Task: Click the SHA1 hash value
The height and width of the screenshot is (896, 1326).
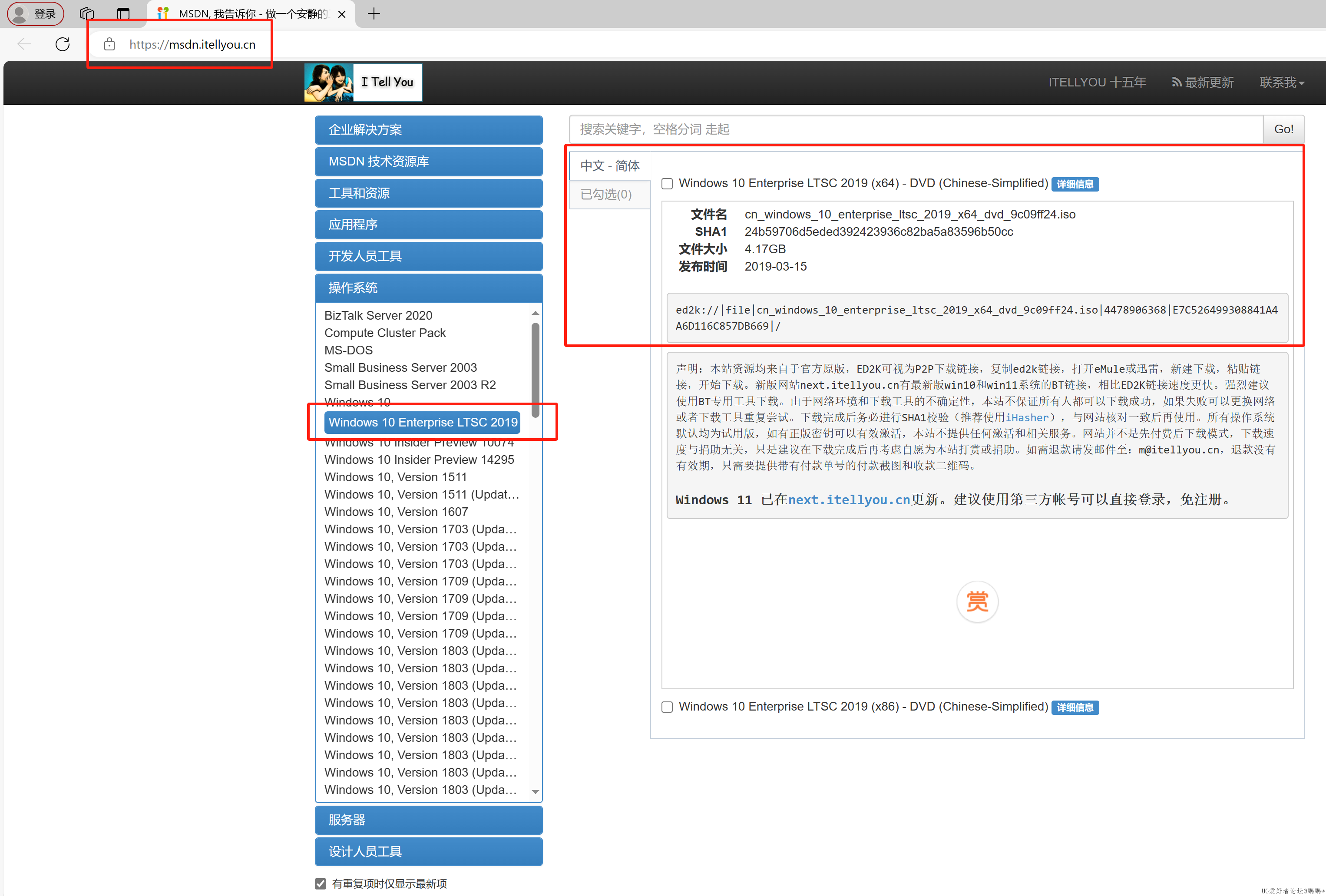Action: [879, 231]
